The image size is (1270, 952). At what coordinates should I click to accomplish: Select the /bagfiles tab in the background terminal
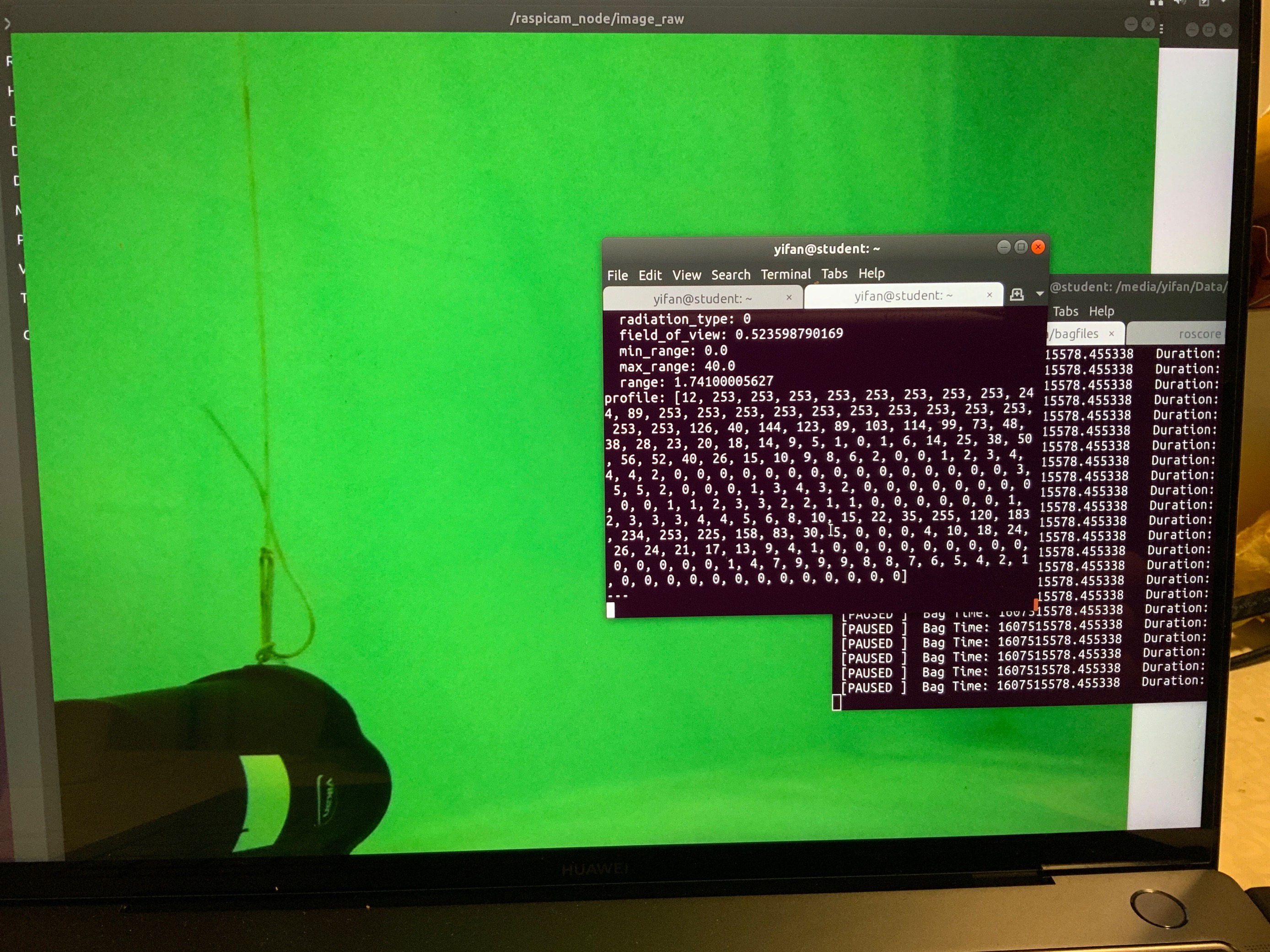pyautogui.click(x=1075, y=334)
